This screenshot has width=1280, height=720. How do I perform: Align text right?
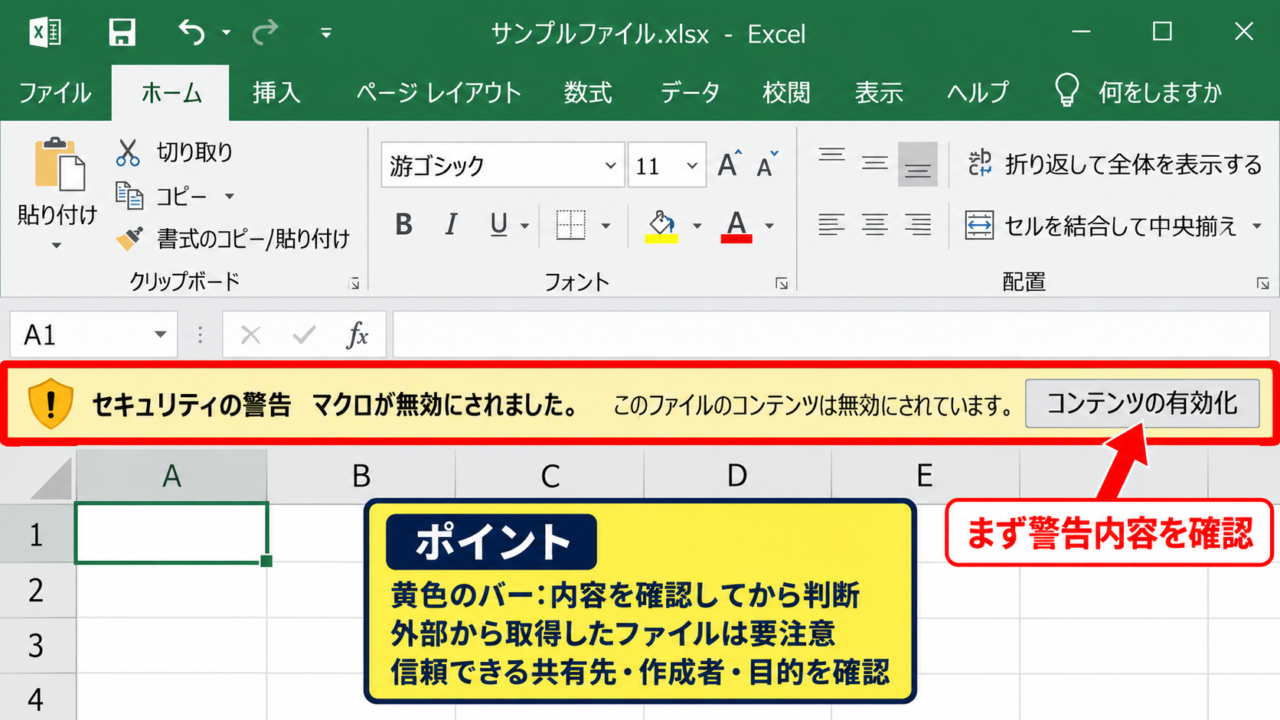(x=918, y=225)
